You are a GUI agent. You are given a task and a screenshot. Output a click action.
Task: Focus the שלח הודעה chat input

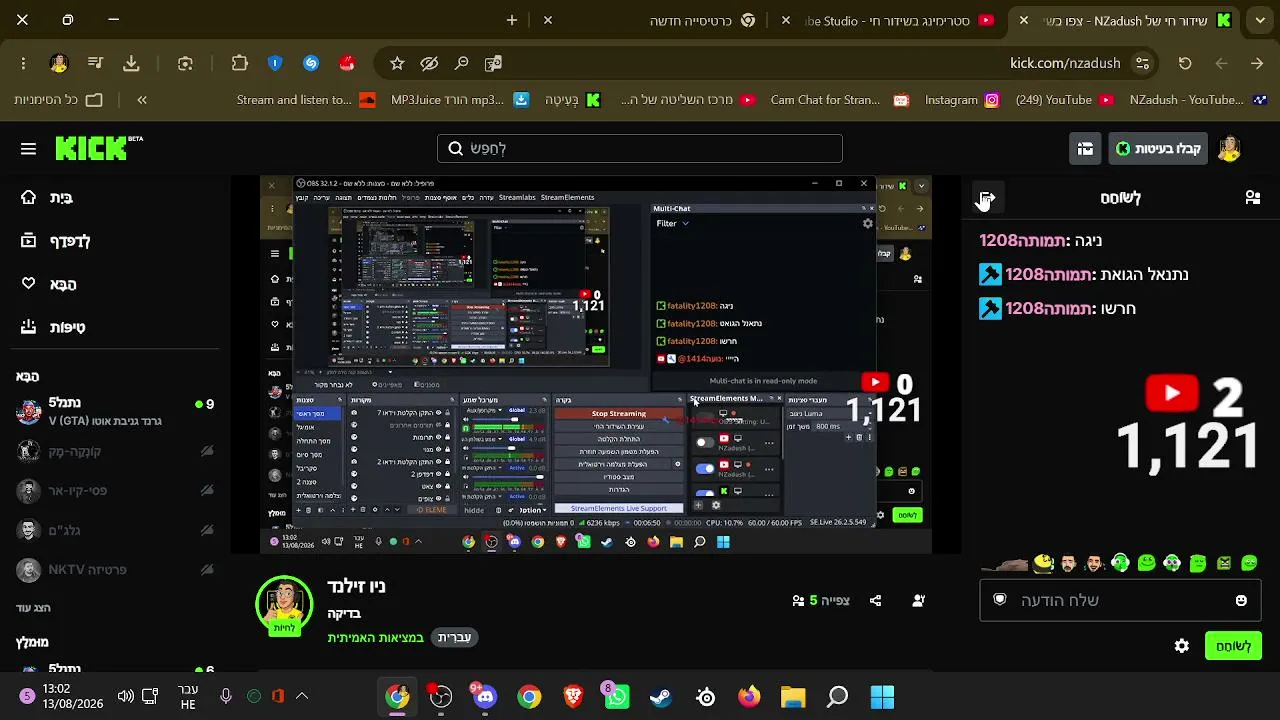[x=1120, y=600]
